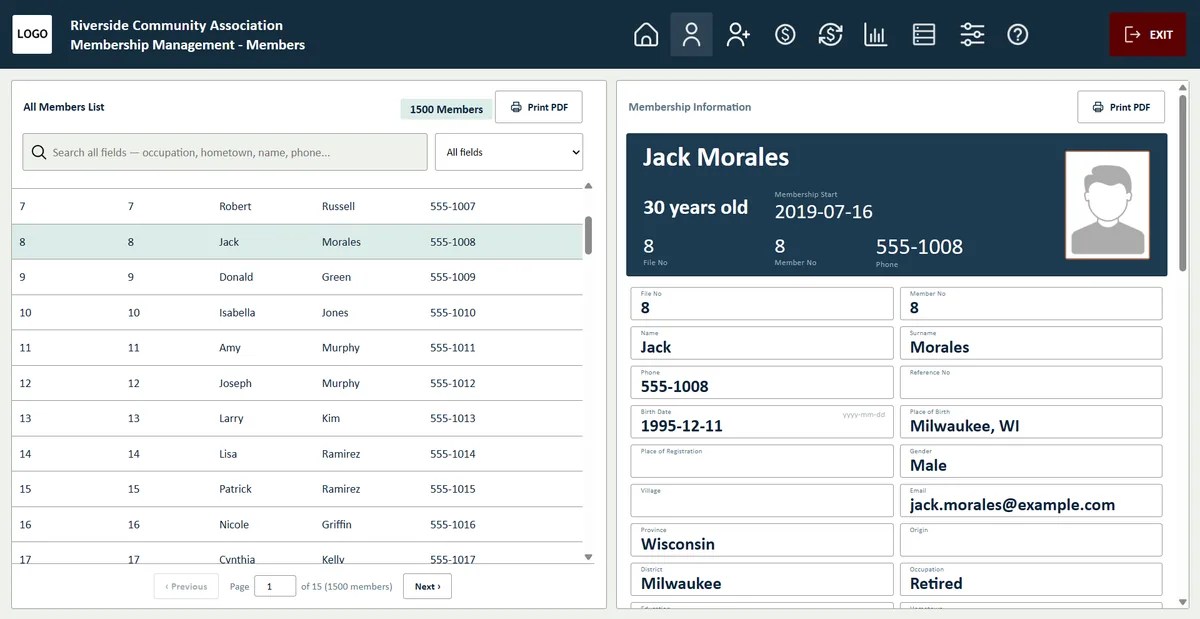Select the Lisa Ramirez member row
The height and width of the screenshot is (619, 1200).
(x=297, y=454)
